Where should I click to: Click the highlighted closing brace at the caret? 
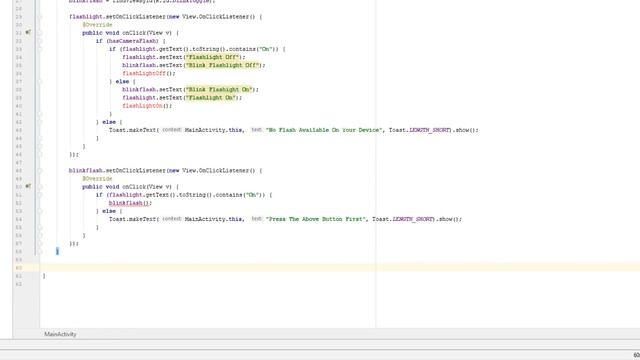57,251
